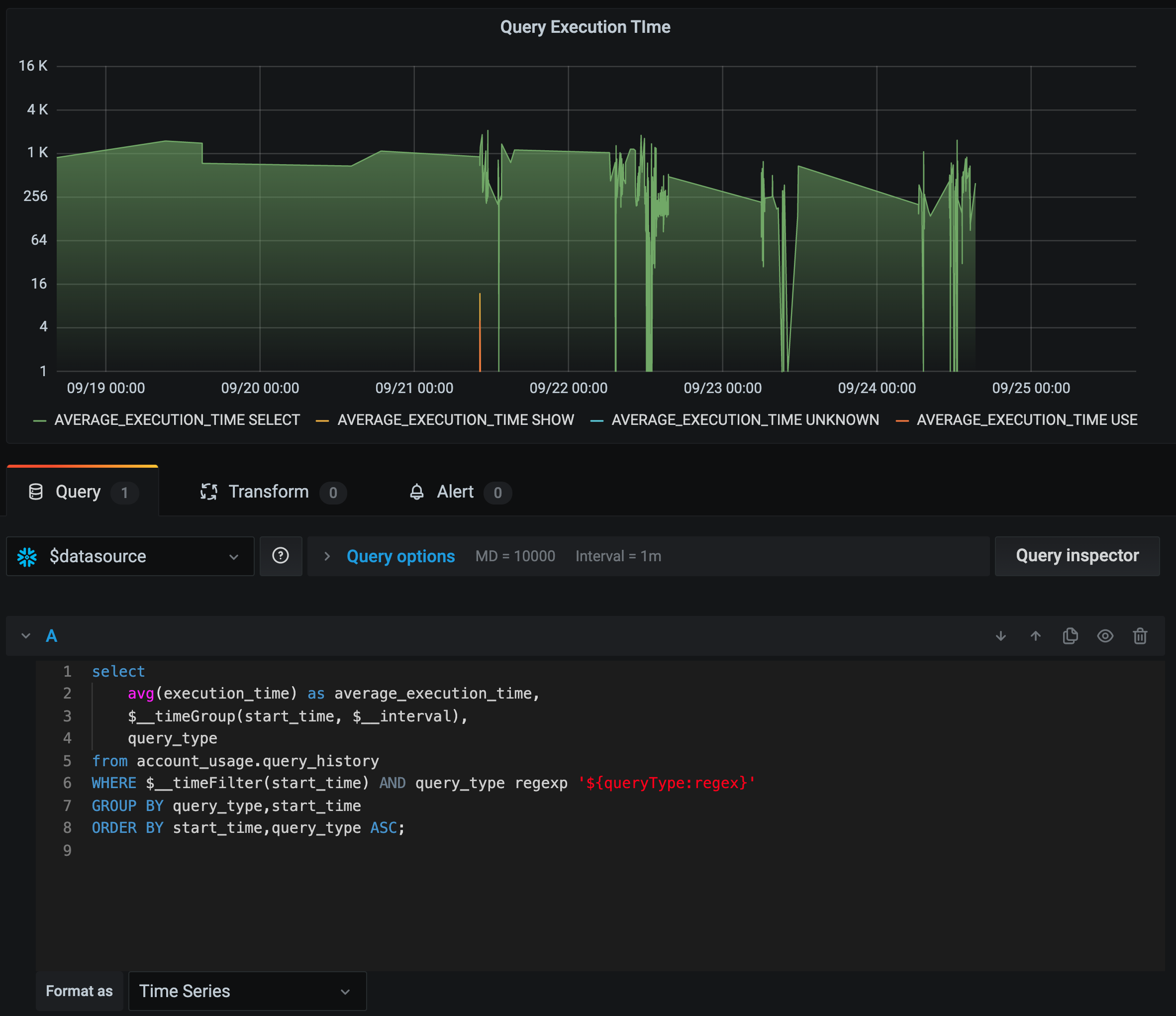Open the Query inspector
This screenshot has height=1016, width=1176.
point(1077,556)
